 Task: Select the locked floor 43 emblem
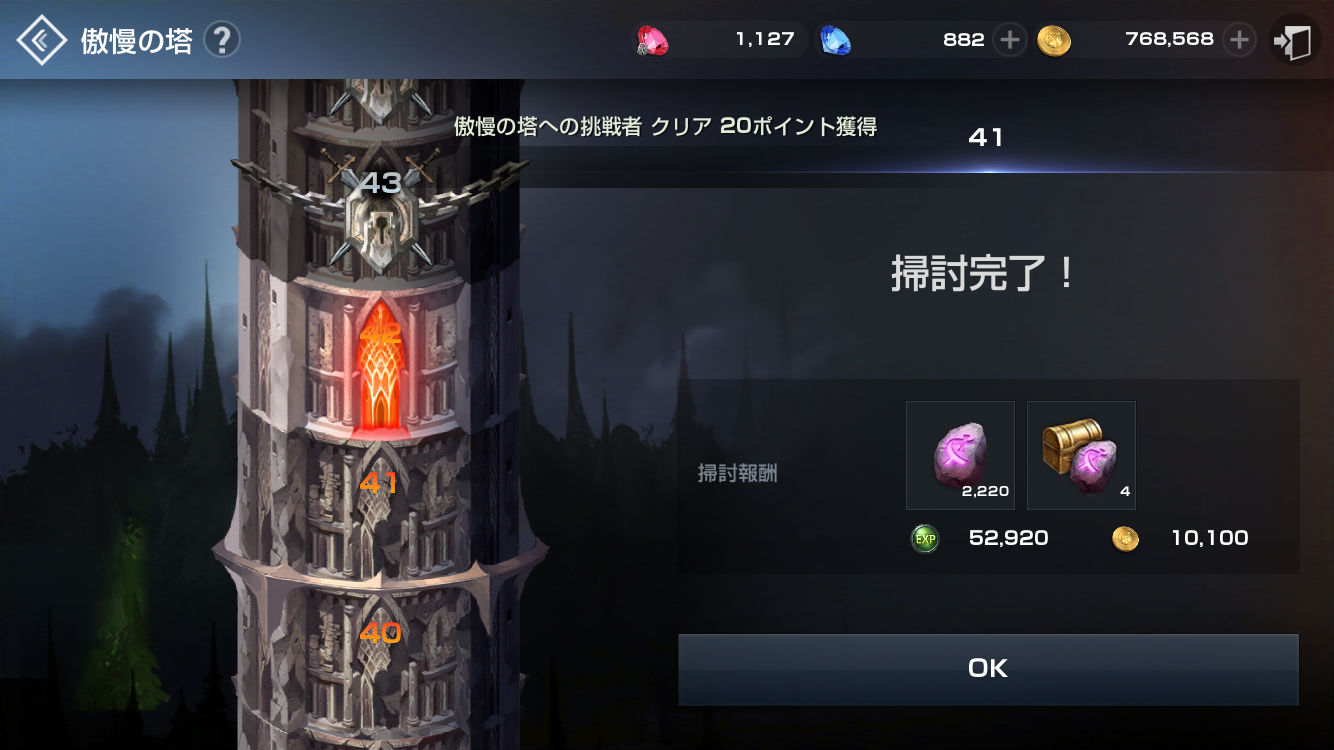pos(381,215)
